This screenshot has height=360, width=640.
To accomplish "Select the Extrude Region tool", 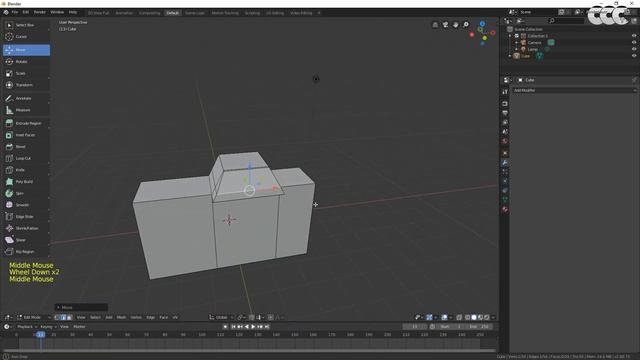I will tap(26, 123).
